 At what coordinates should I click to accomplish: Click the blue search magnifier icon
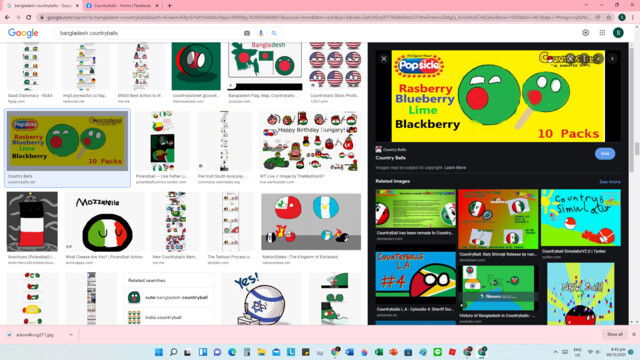point(274,33)
